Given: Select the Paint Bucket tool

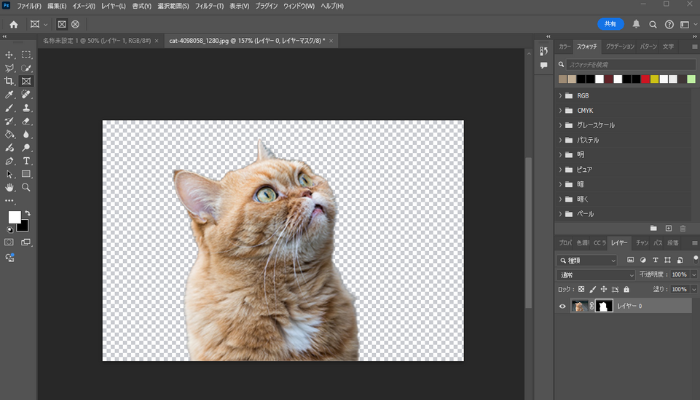Looking at the screenshot, I should (x=9, y=134).
